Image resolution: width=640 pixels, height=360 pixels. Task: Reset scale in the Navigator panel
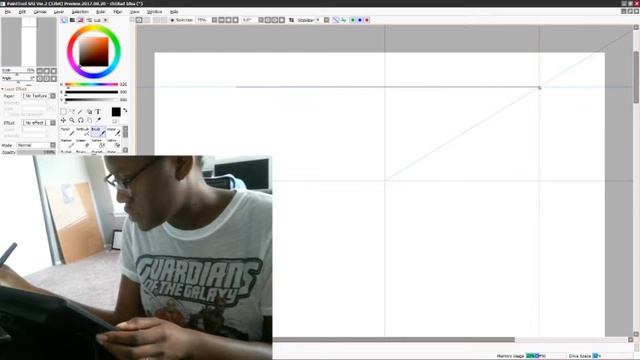(53, 71)
